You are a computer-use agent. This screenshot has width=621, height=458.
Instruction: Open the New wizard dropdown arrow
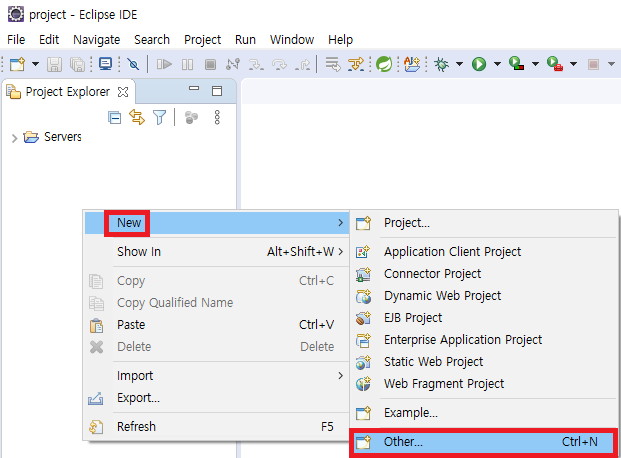[35, 64]
